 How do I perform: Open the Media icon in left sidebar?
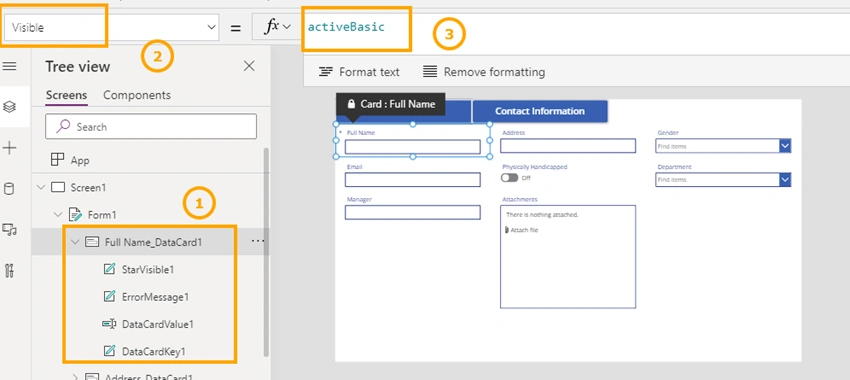pos(9,229)
